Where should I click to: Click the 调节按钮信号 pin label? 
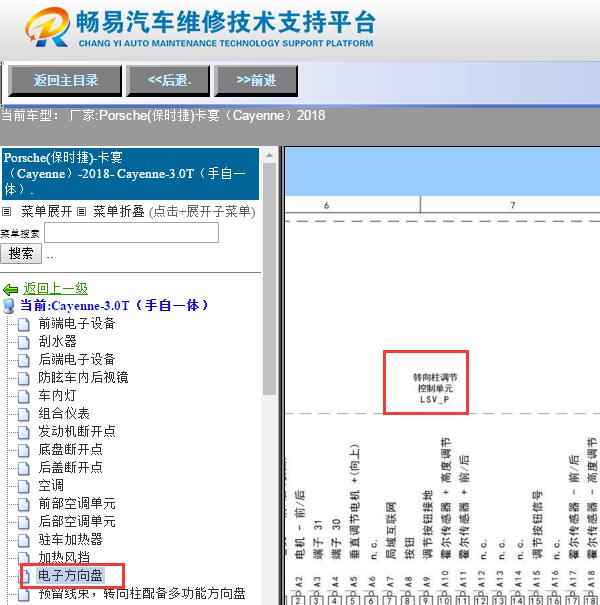pos(537,525)
